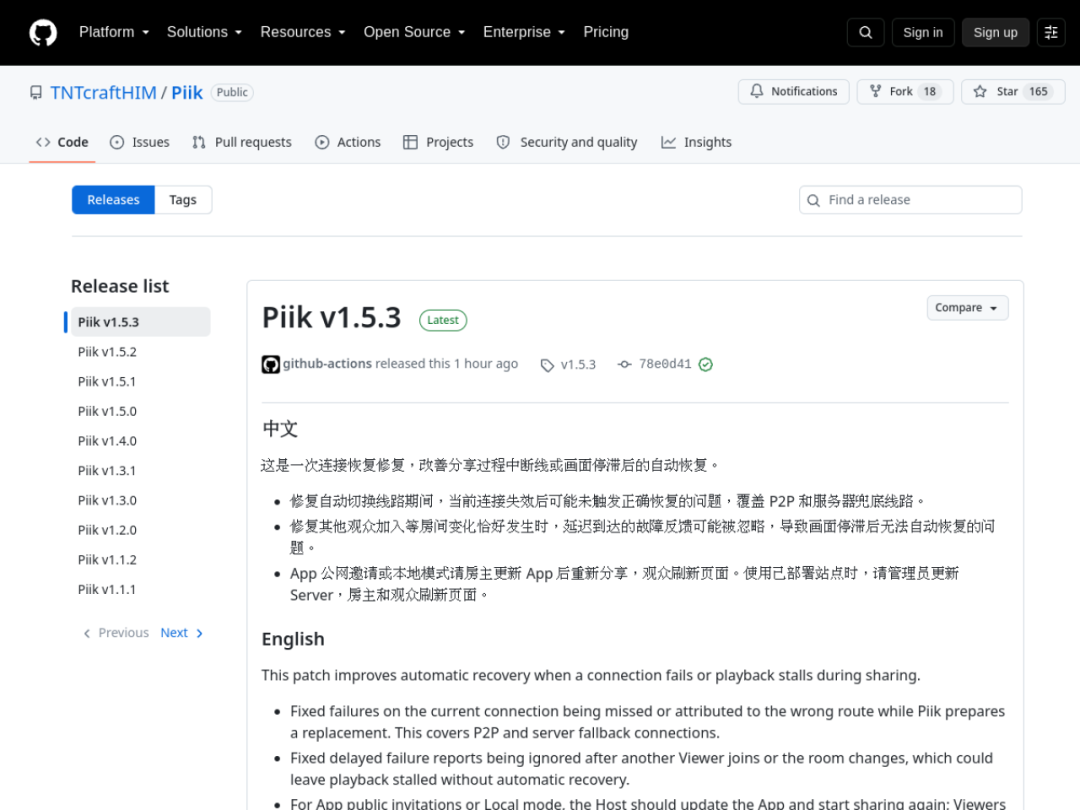Viewport: 1080px width, 810px height.
Task: Open the Pricing link
Action: 606,32
